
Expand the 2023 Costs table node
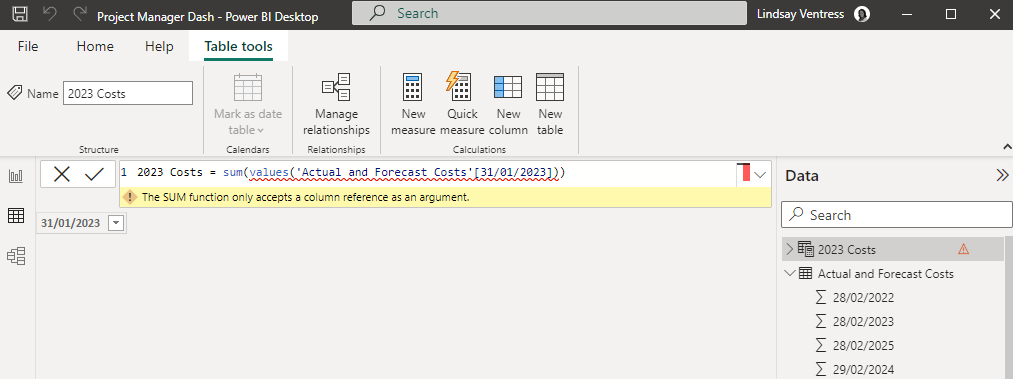click(789, 249)
